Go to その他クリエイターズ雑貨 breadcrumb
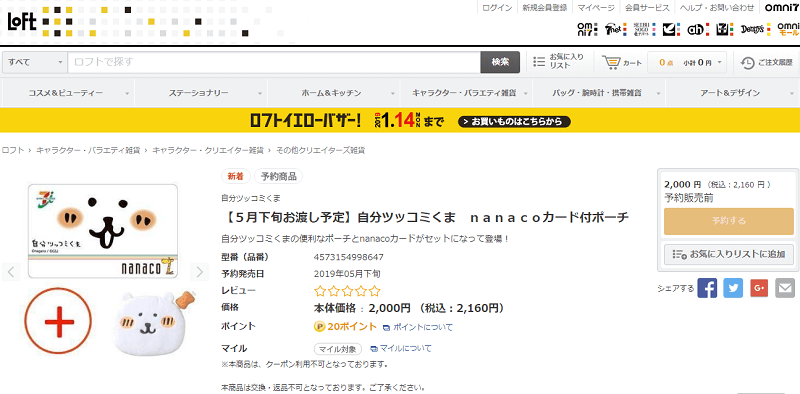 320,151
